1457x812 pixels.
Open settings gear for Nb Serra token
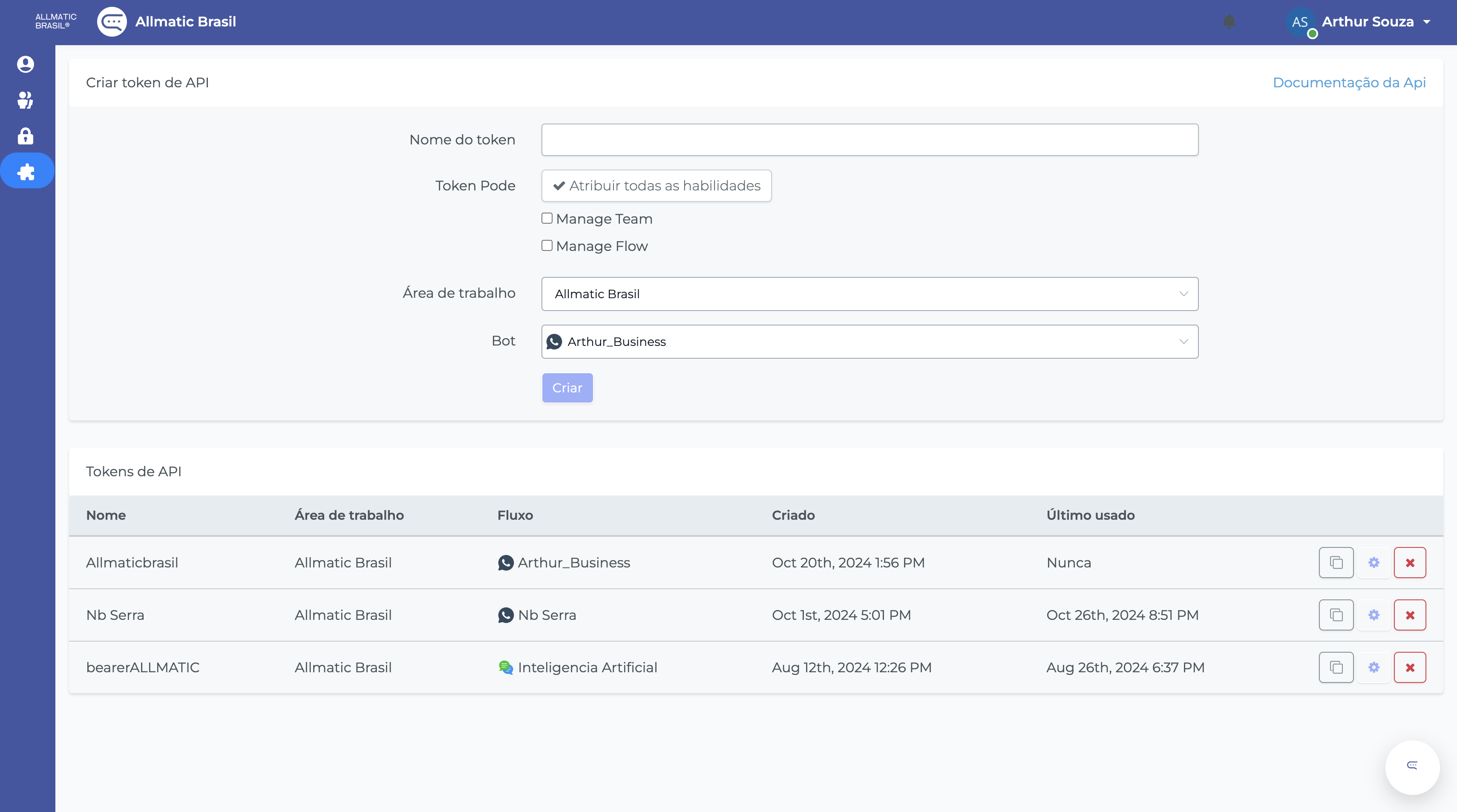[x=1373, y=615]
